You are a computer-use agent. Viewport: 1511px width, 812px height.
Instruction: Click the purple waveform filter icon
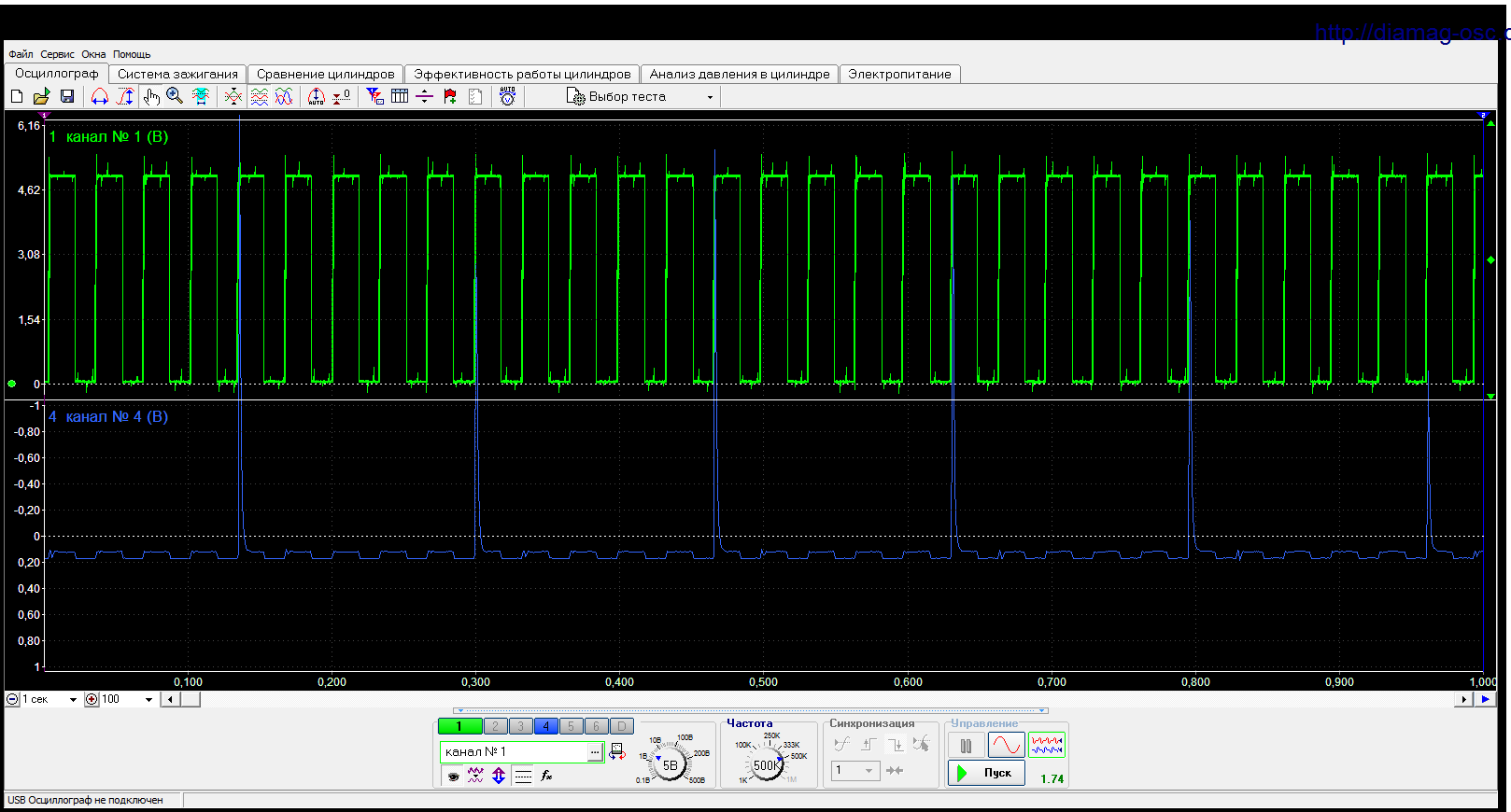pos(475,776)
